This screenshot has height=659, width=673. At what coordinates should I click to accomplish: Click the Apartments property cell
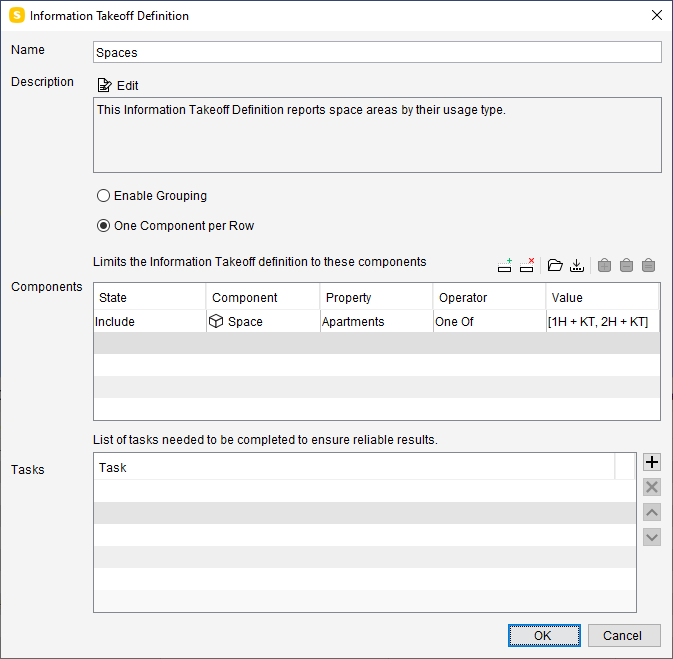pyautogui.click(x=376, y=322)
